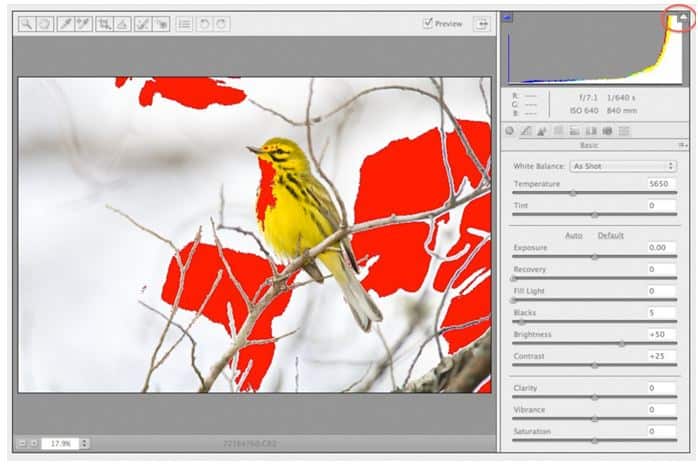698x467 pixels.
Task: Toggle highlight clipping warning in histogram
Action: [684, 17]
